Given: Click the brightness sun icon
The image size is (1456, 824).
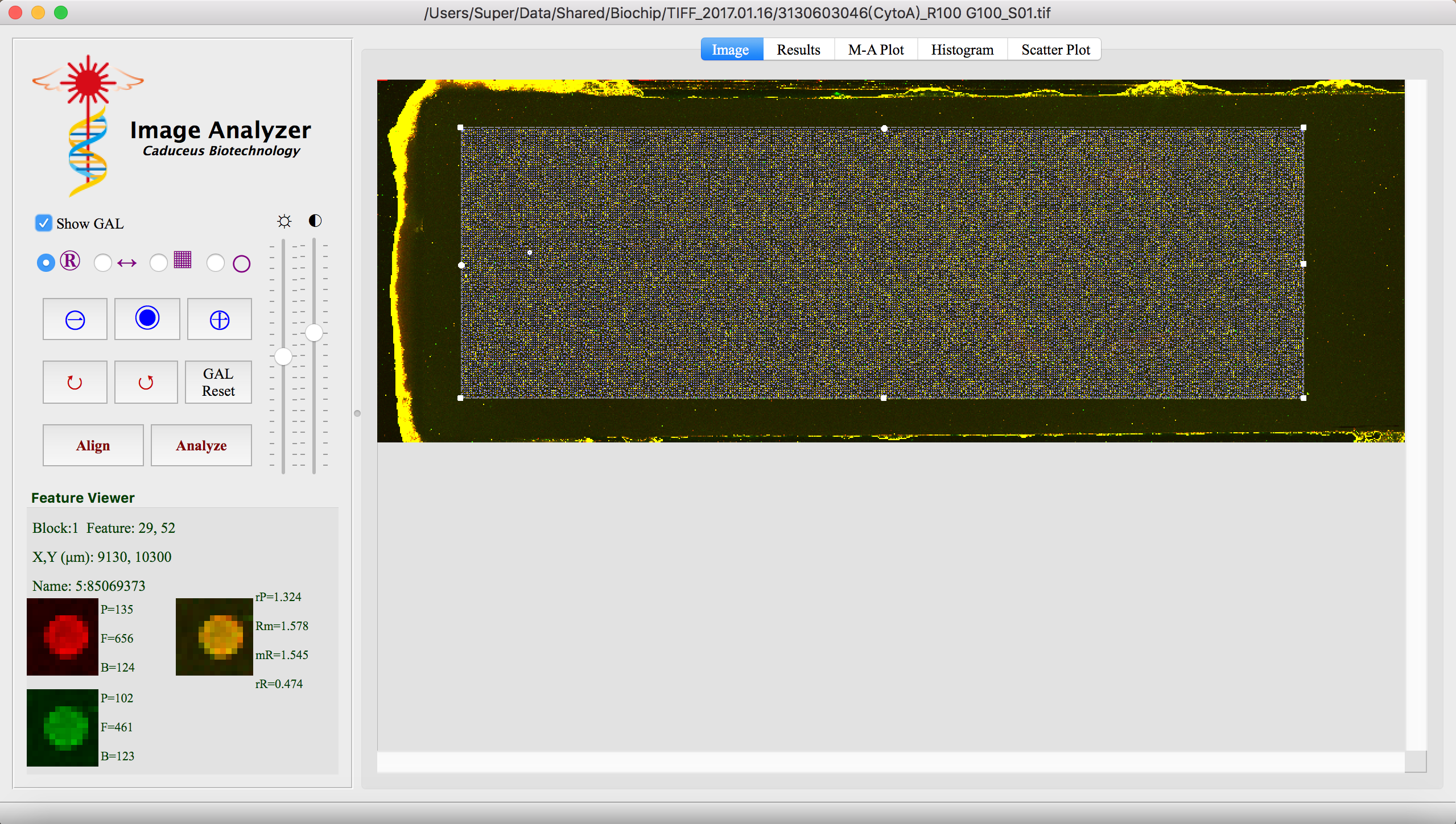Looking at the screenshot, I should pos(284,221).
